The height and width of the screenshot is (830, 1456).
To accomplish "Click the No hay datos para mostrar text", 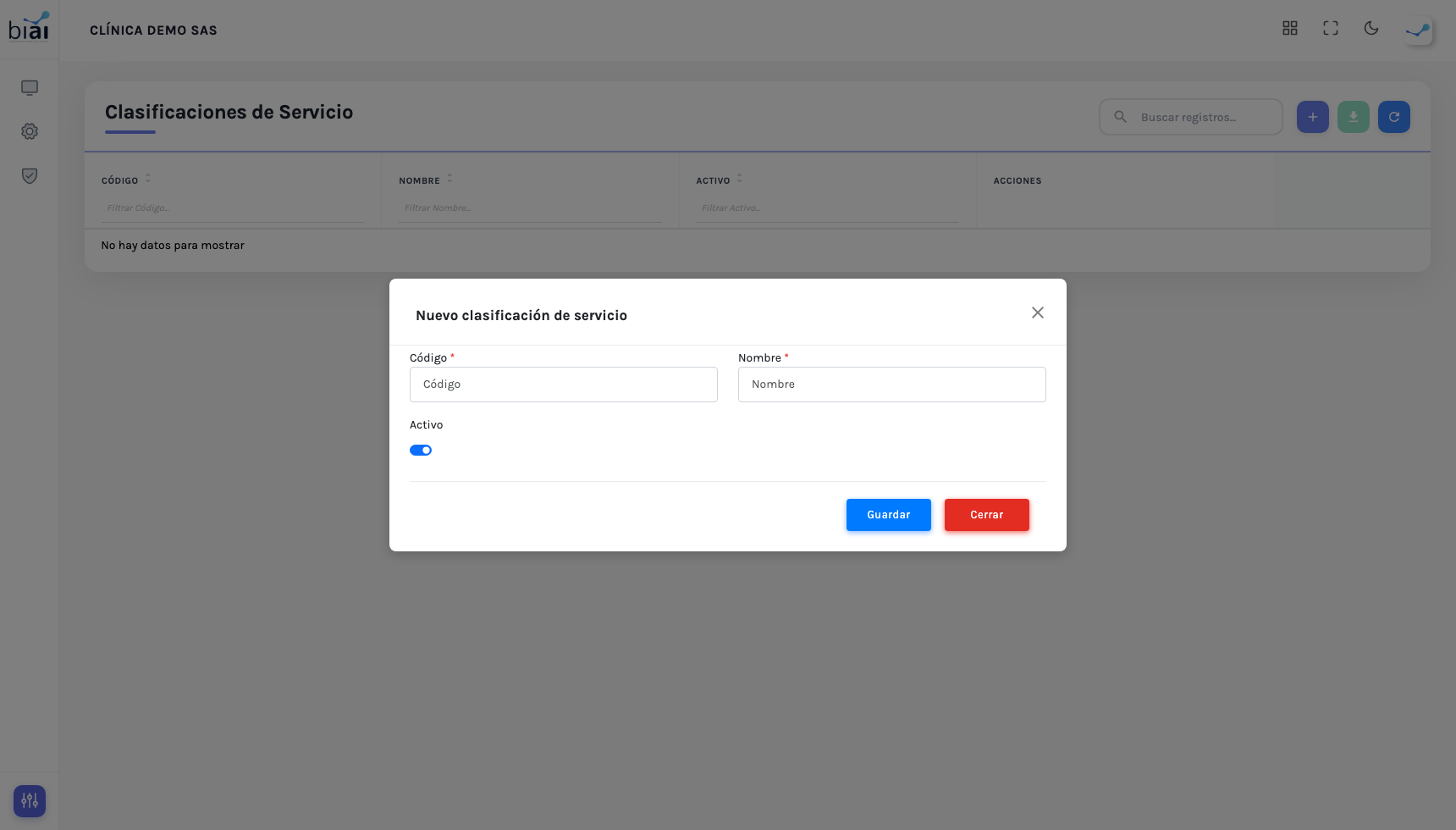I will [x=173, y=246].
